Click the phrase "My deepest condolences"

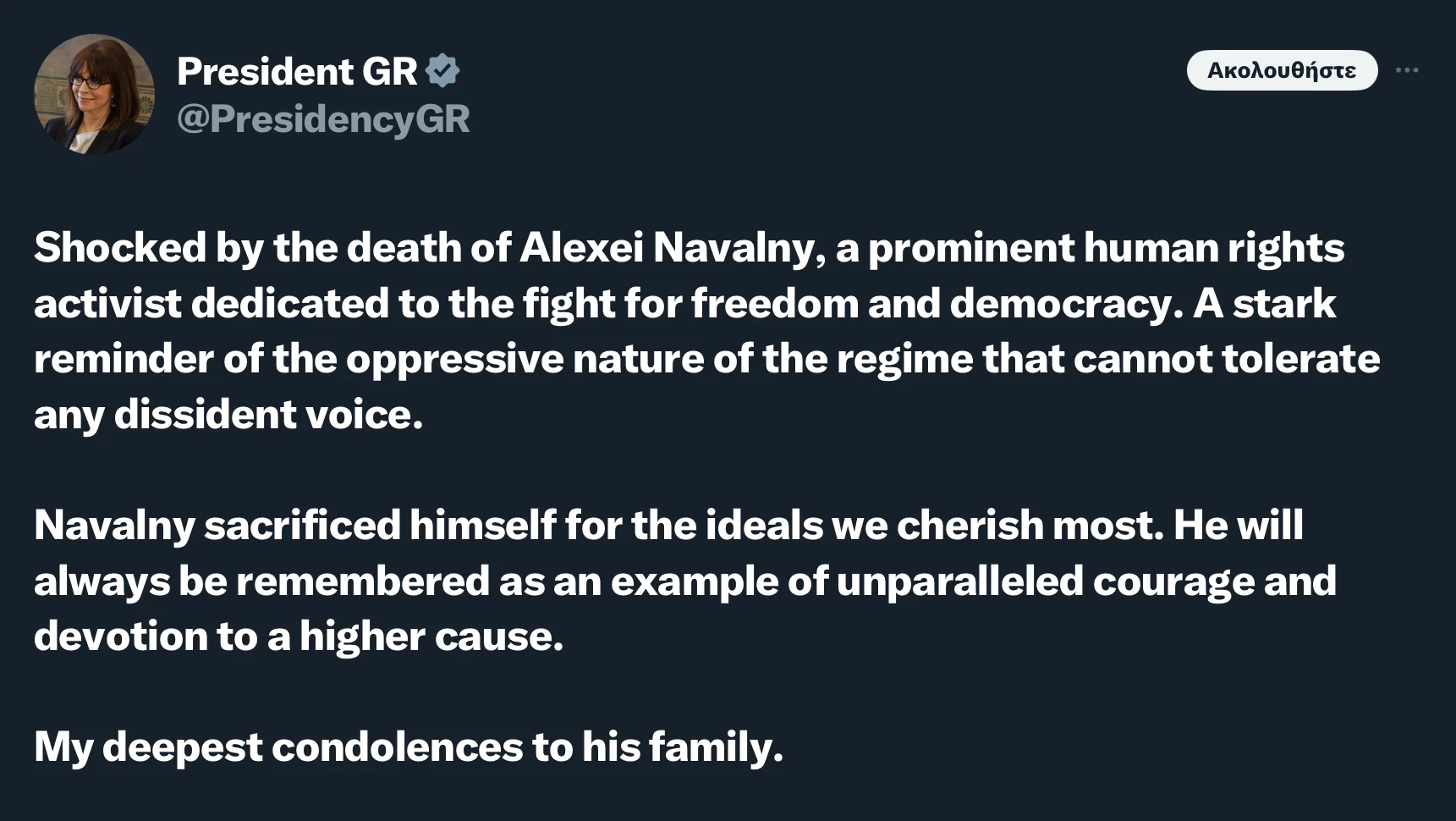pyautogui.click(x=278, y=747)
